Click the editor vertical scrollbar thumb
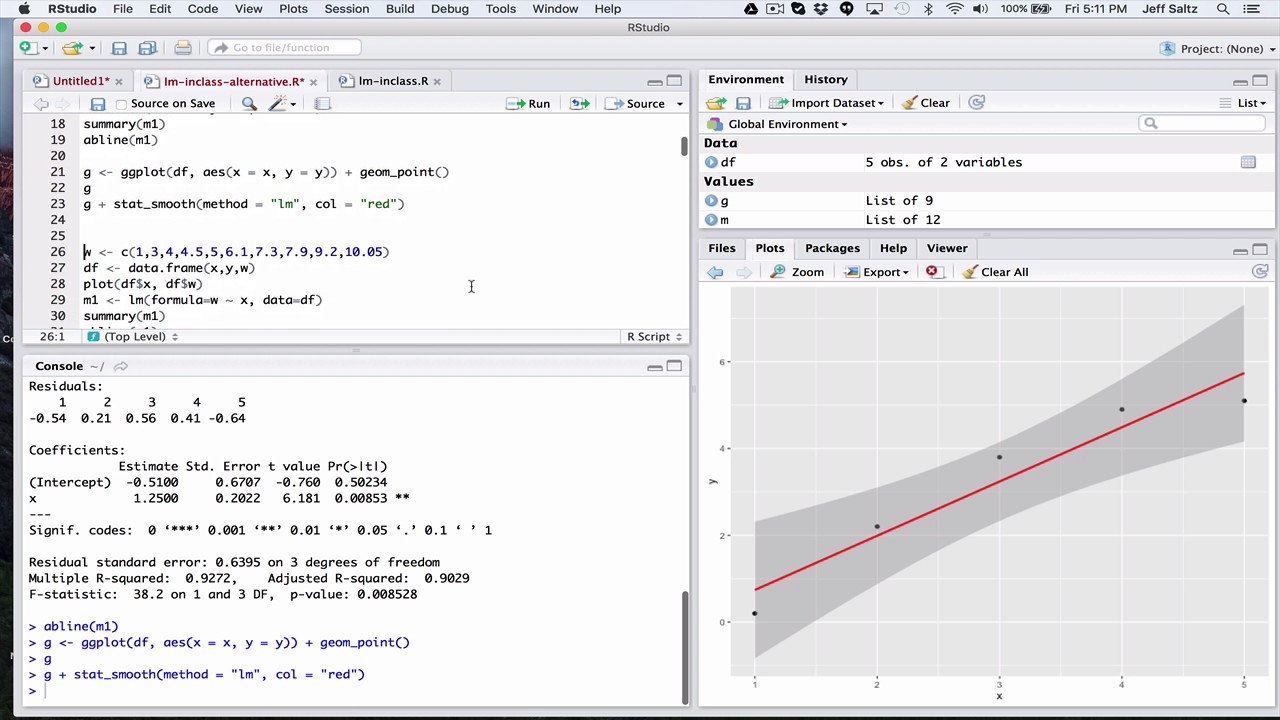 coord(684,146)
